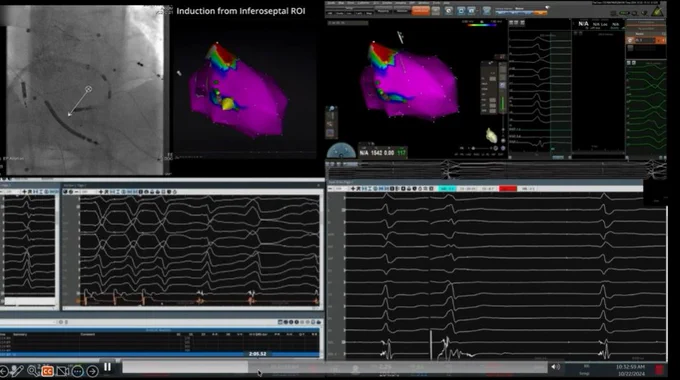Click the green pencil triangle icon at top right
Image resolution: width=680 pixels, height=380 pixels.
(658, 12)
